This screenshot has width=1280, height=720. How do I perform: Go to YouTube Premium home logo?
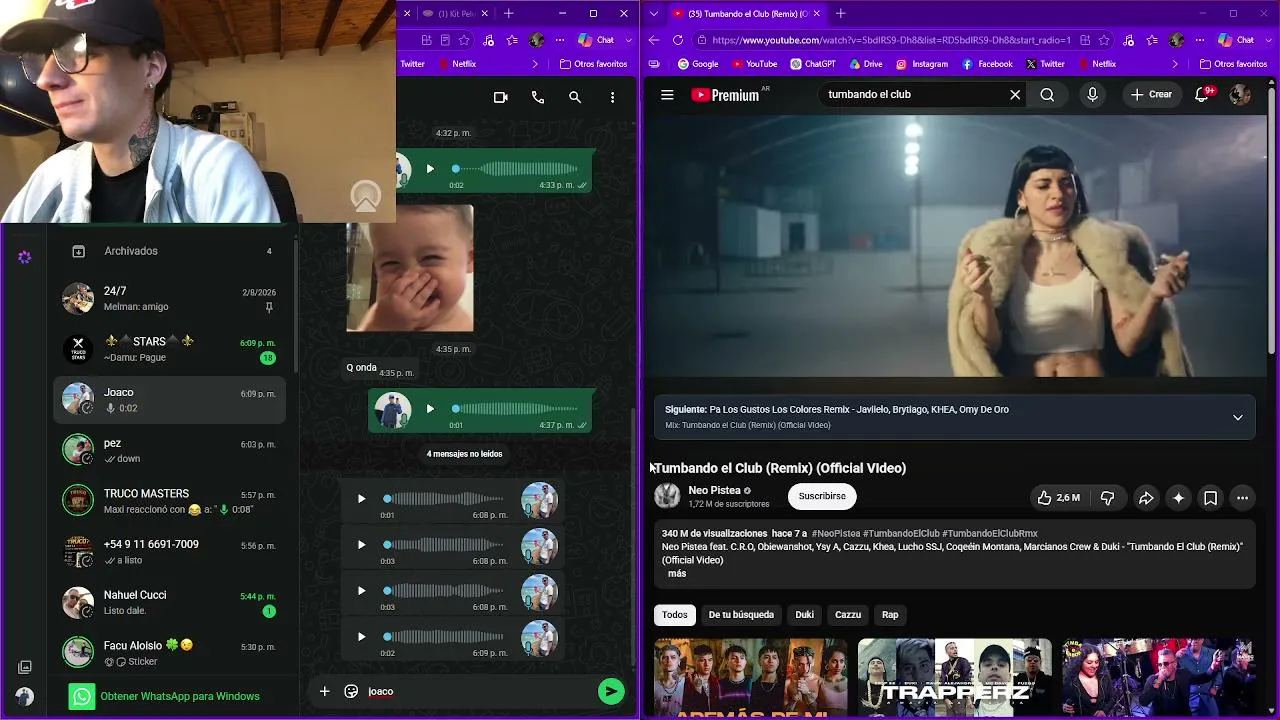pyautogui.click(x=726, y=95)
